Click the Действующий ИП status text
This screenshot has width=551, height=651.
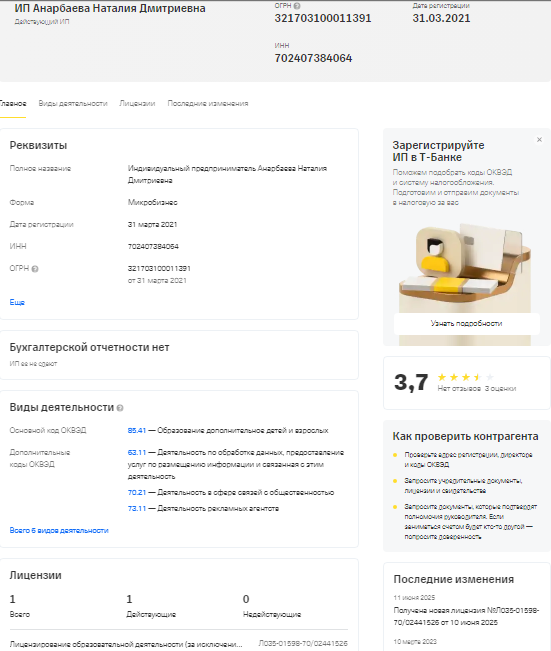tap(42, 22)
